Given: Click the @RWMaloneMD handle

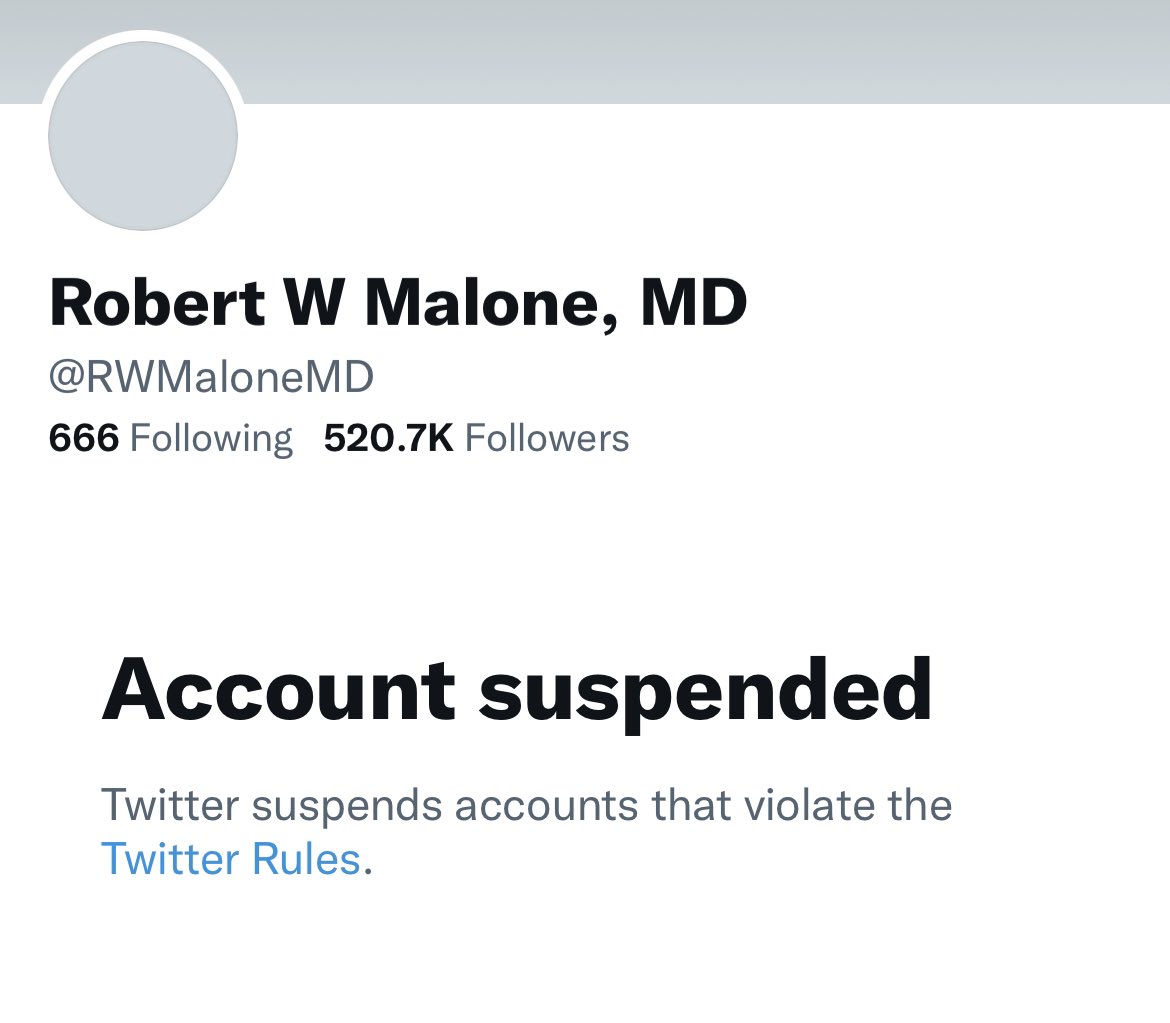Looking at the screenshot, I should tap(211, 377).
